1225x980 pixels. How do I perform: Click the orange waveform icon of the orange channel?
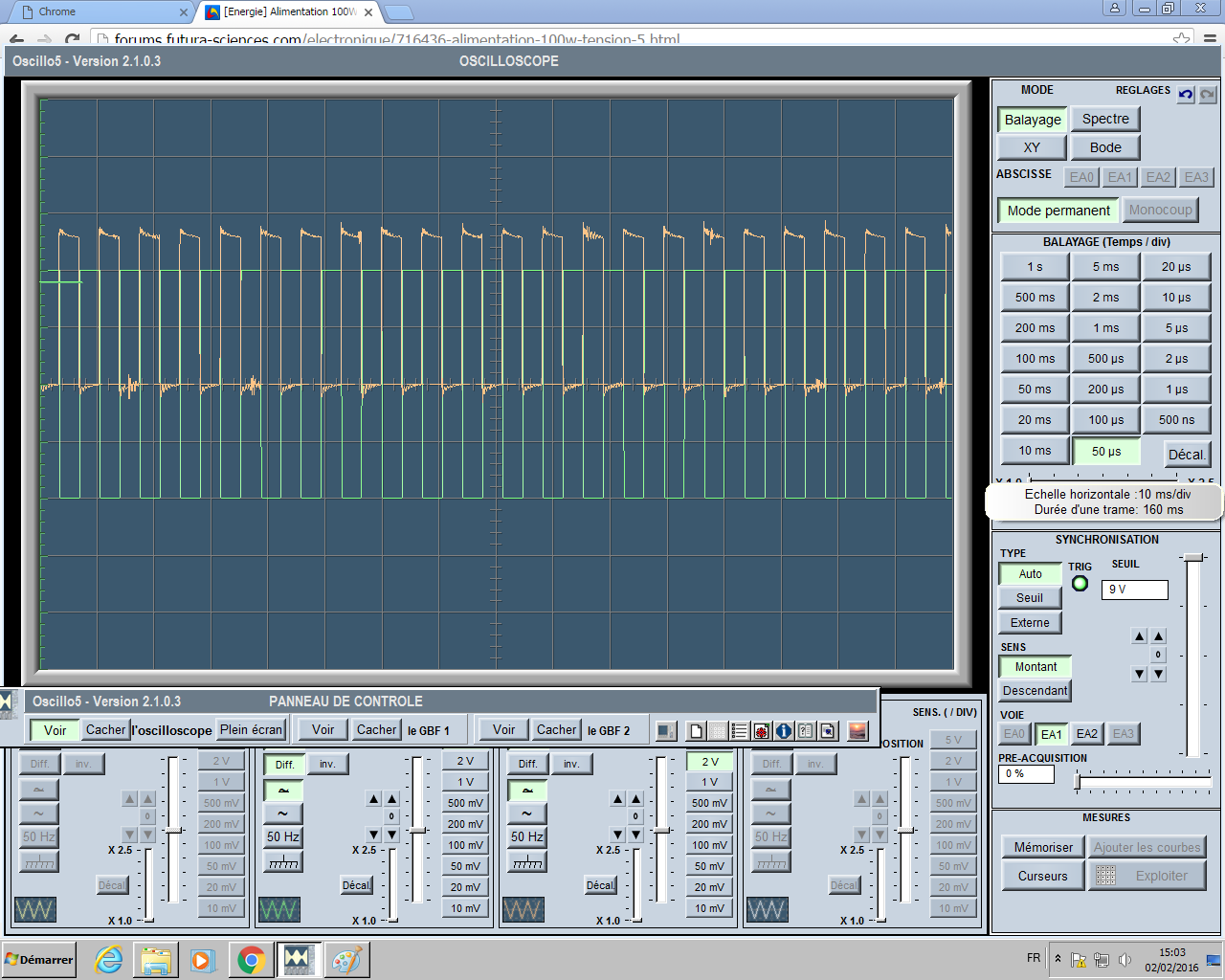tap(523, 908)
